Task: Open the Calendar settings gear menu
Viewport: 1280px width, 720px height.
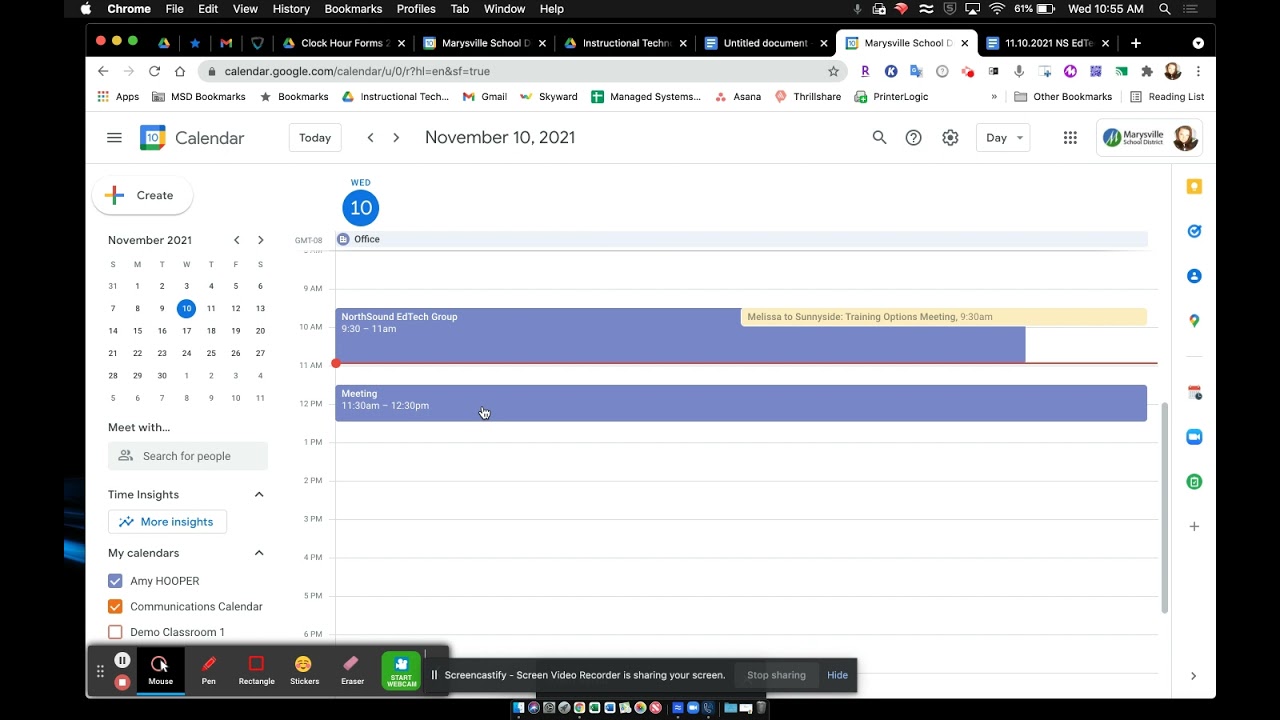Action: coord(950,138)
